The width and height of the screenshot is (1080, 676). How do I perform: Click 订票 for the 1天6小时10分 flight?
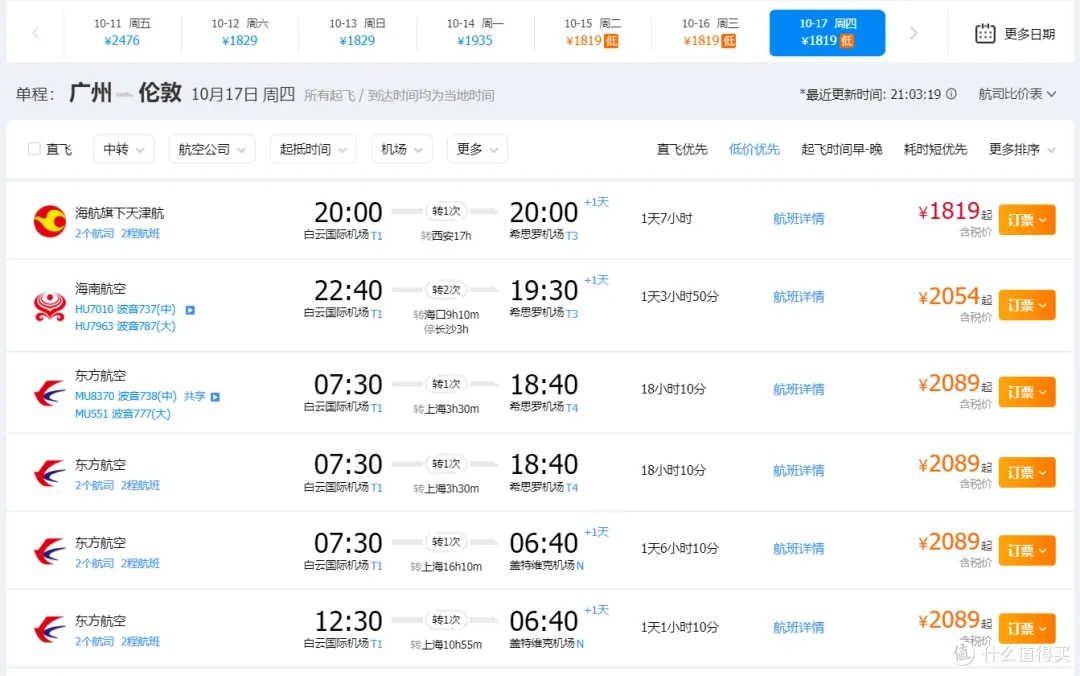coord(1027,551)
